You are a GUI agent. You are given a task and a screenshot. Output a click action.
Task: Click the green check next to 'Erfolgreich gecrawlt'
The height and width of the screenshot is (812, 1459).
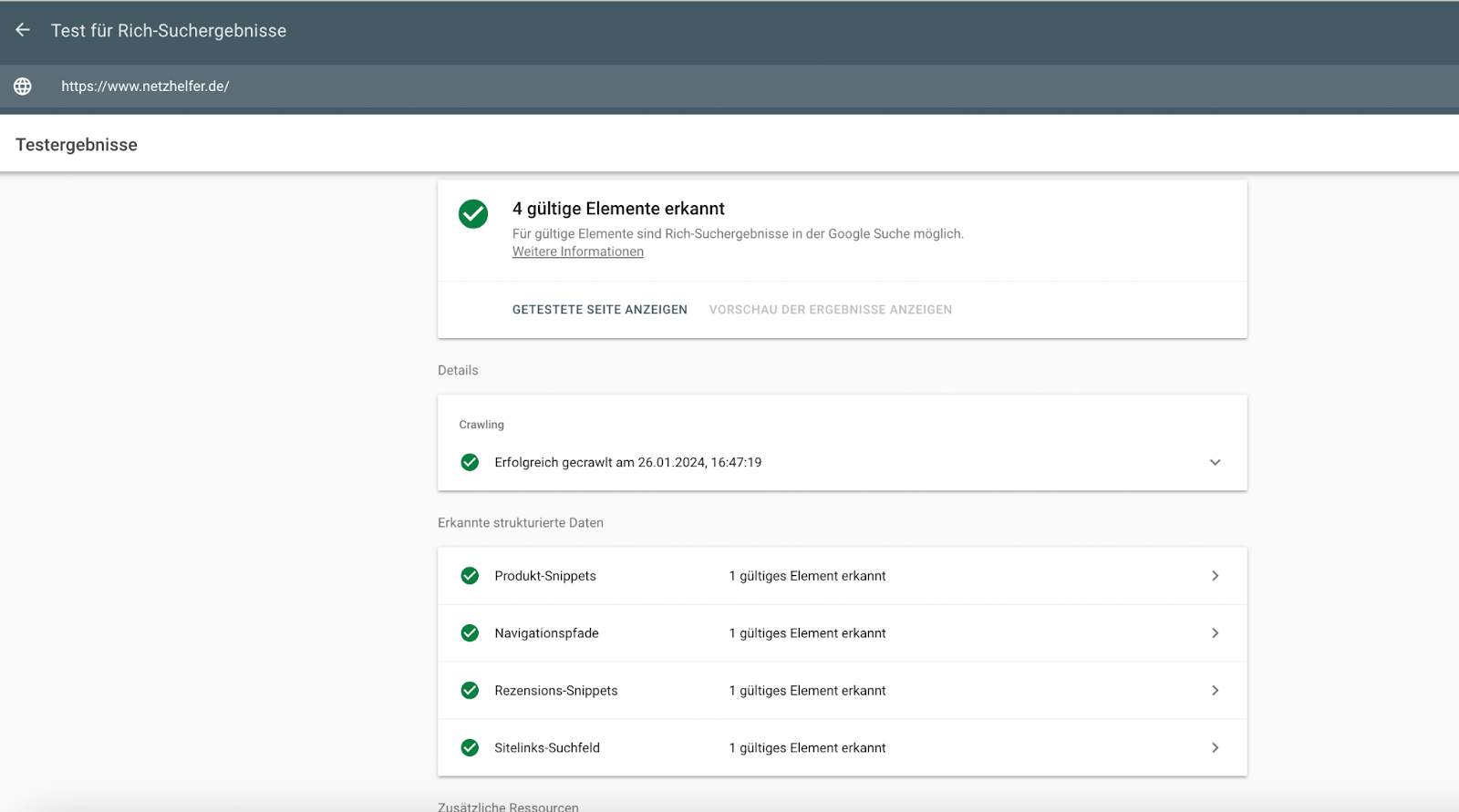pyautogui.click(x=470, y=462)
